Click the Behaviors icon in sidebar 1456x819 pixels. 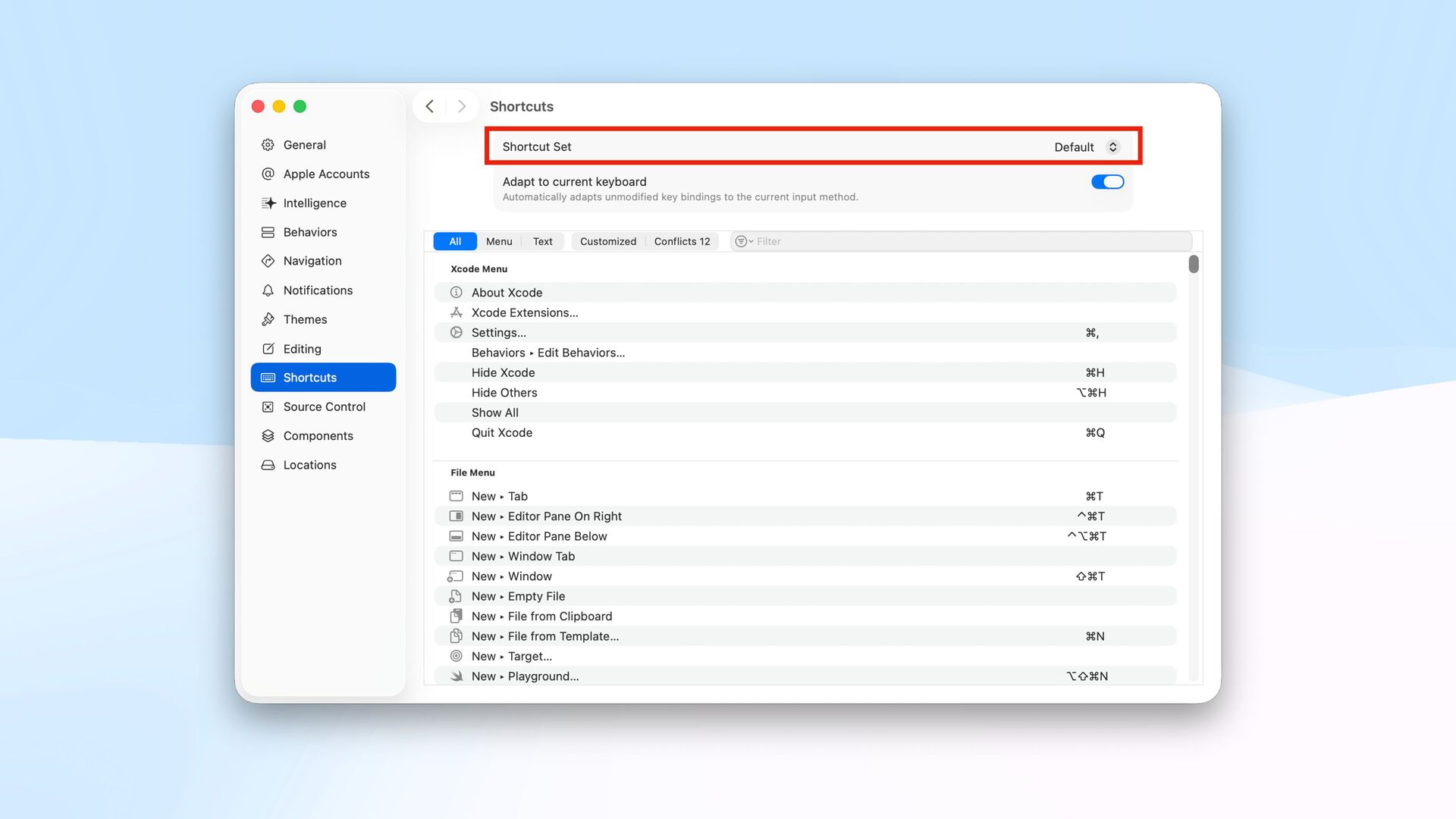coord(268,232)
